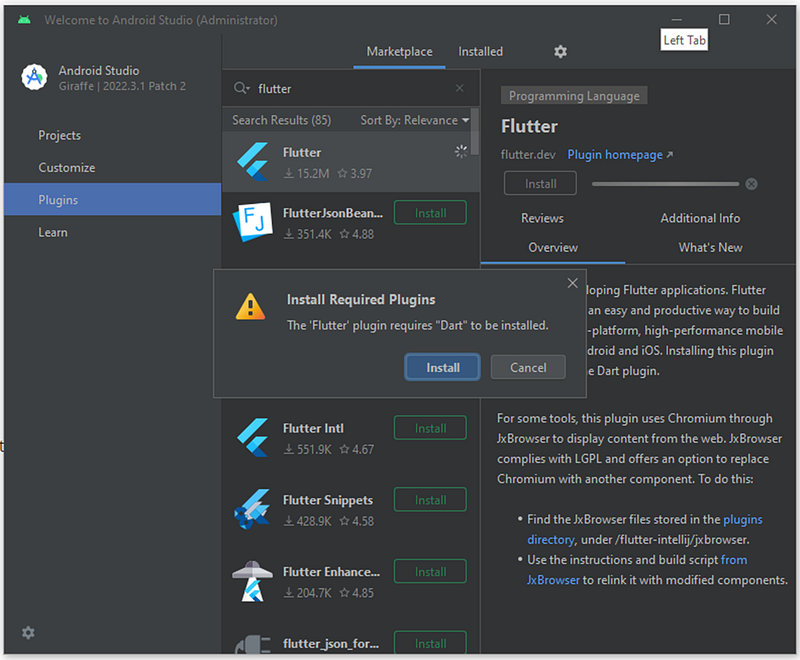Install the Flutter Intl plugin
This screenshot has width=800, height=660.
[430, 428]
